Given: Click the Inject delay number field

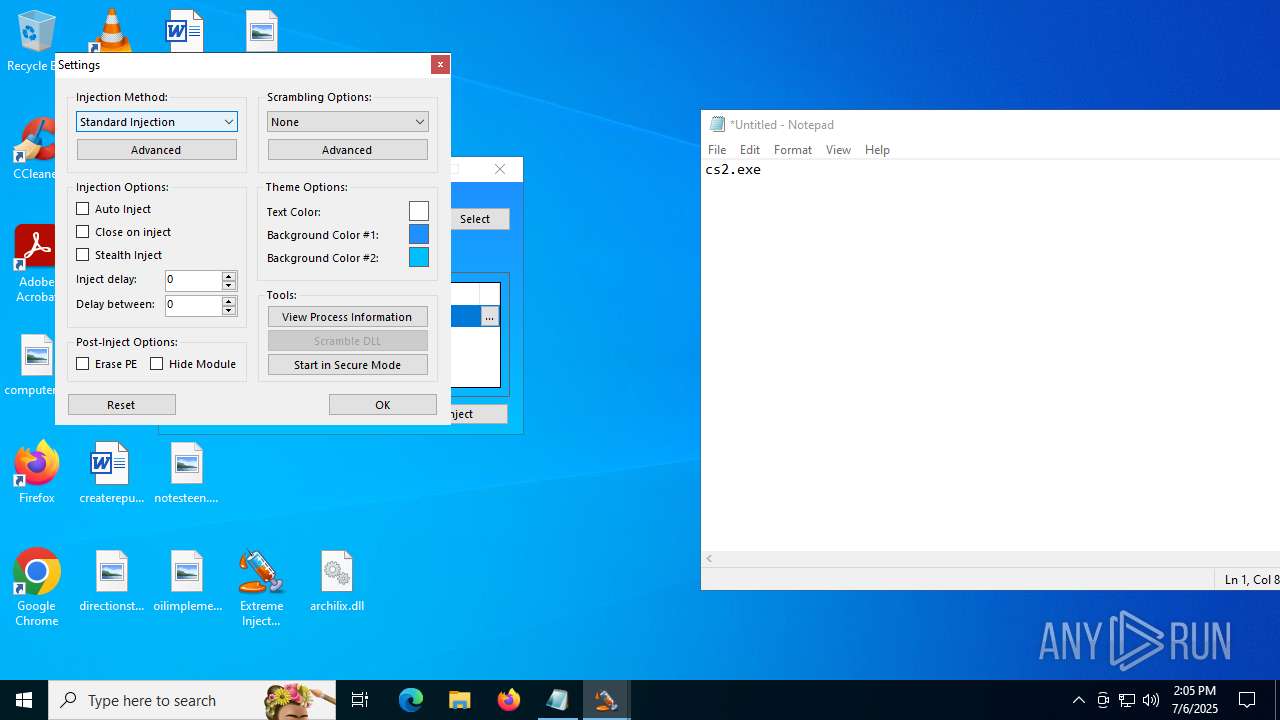Looking at the screenshot, I should [193, 280].
